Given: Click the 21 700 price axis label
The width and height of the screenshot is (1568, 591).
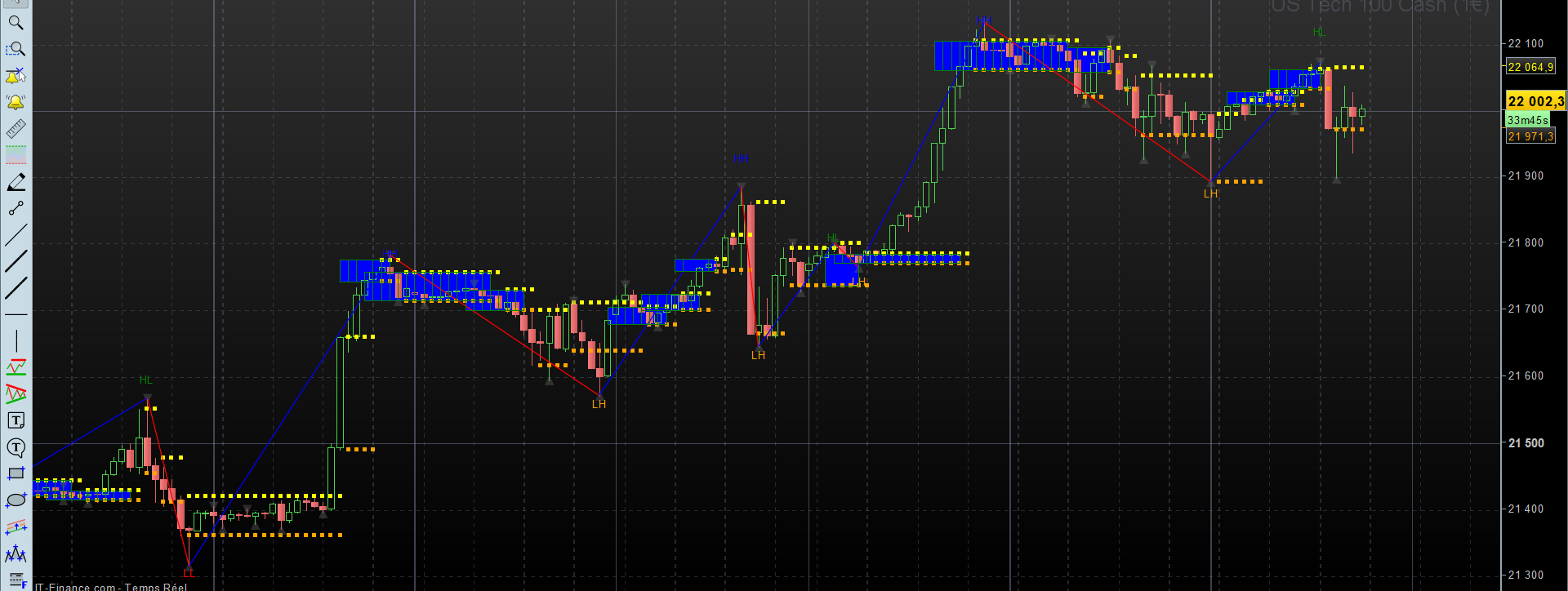Looking at the screenshot, I should point(1526,309).
